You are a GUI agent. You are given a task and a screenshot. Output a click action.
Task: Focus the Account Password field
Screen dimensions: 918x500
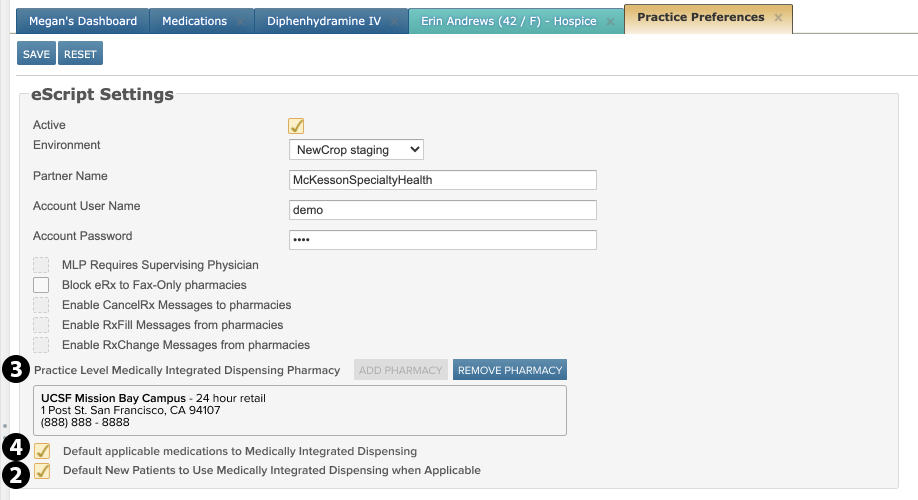(442, 240)
